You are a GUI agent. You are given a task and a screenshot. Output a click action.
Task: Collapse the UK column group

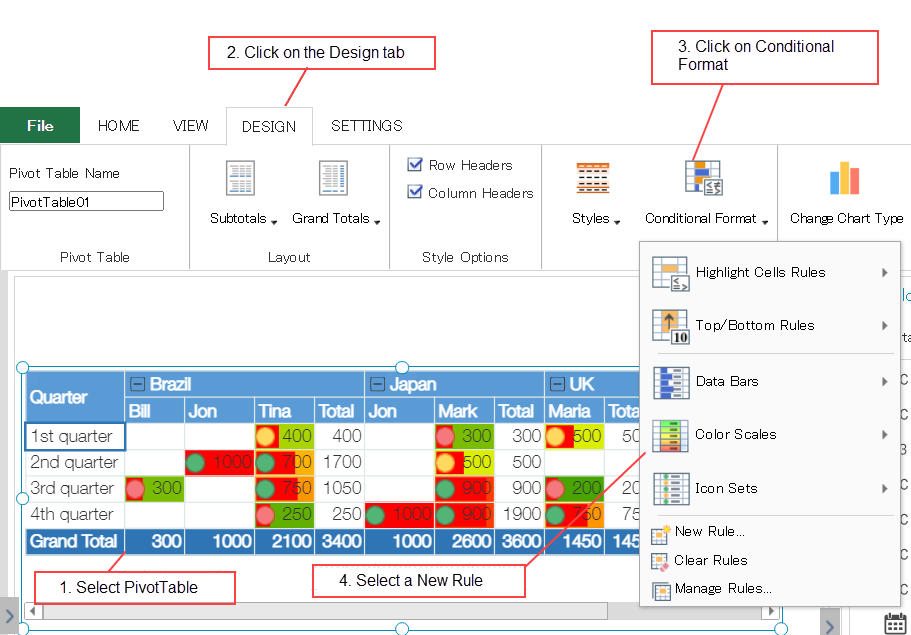pyautogui.click(x=557, y=384)
